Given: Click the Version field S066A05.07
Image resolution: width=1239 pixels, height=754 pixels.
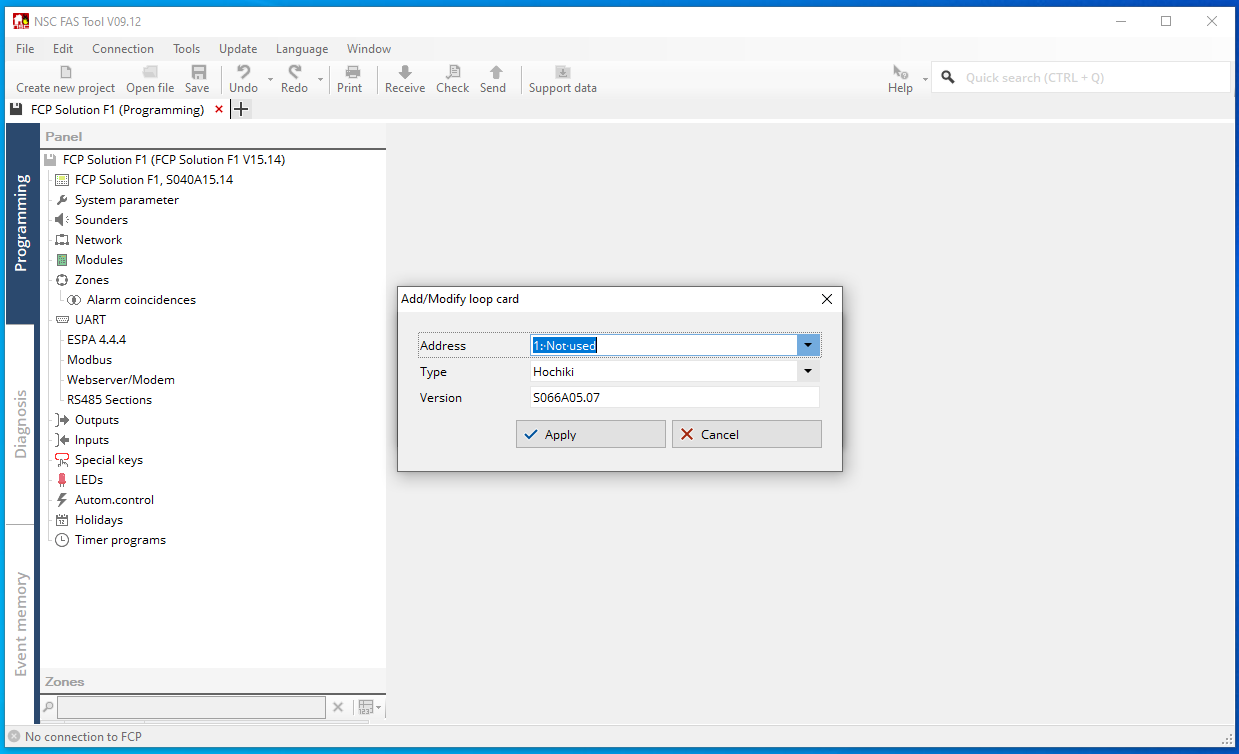Looking at the screenshot, I should [x=674, y=397].
